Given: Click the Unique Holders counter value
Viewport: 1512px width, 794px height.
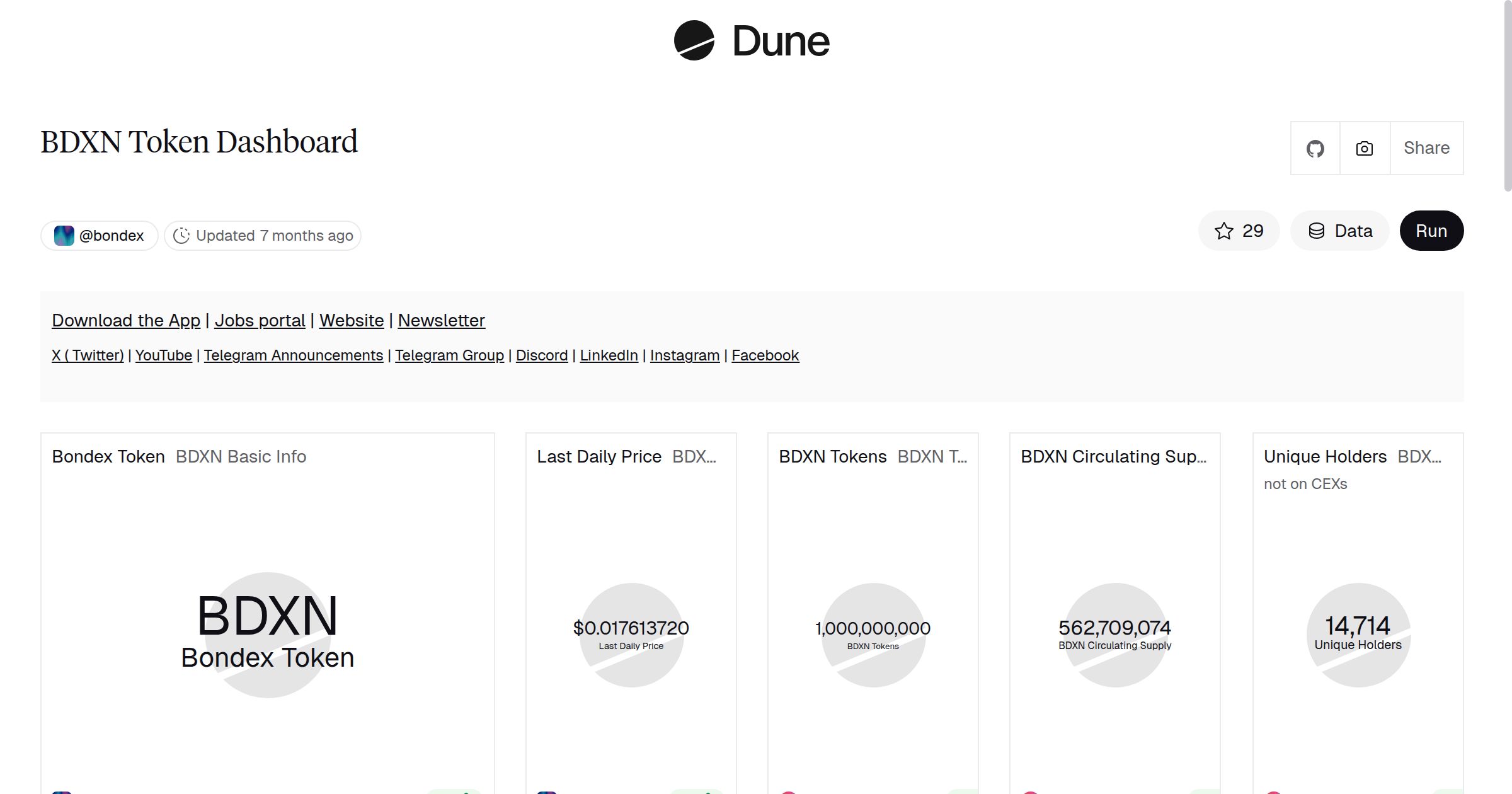Looking at the screenshot, I should (1357, 626).
